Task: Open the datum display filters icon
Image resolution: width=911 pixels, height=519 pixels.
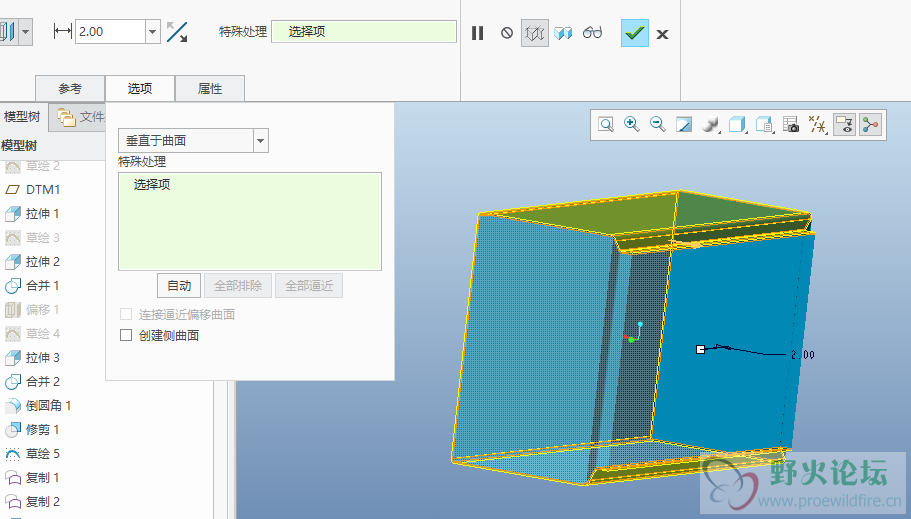Action: click(x=817, y=124)
